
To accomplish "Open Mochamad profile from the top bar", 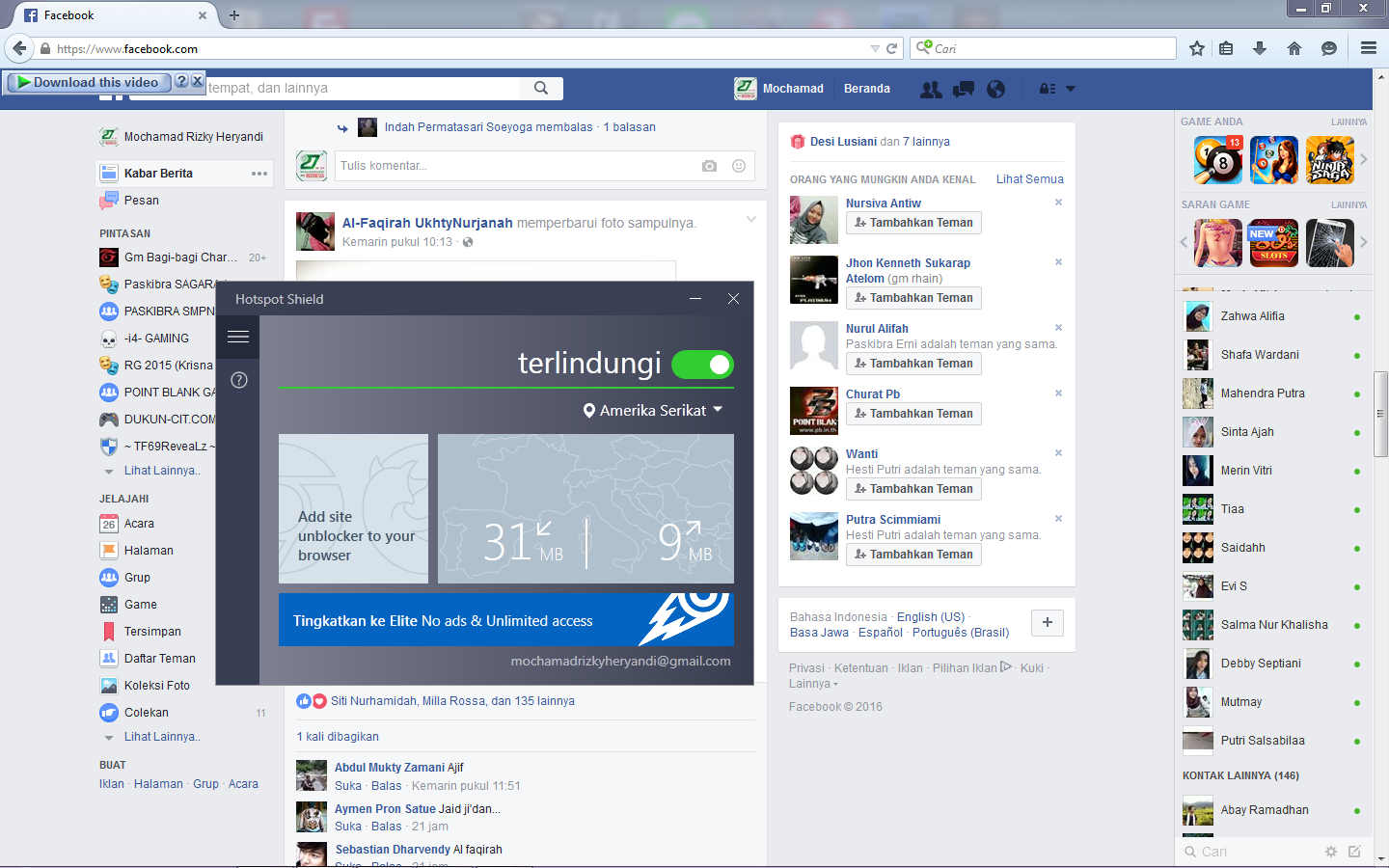I will (779, 89).
